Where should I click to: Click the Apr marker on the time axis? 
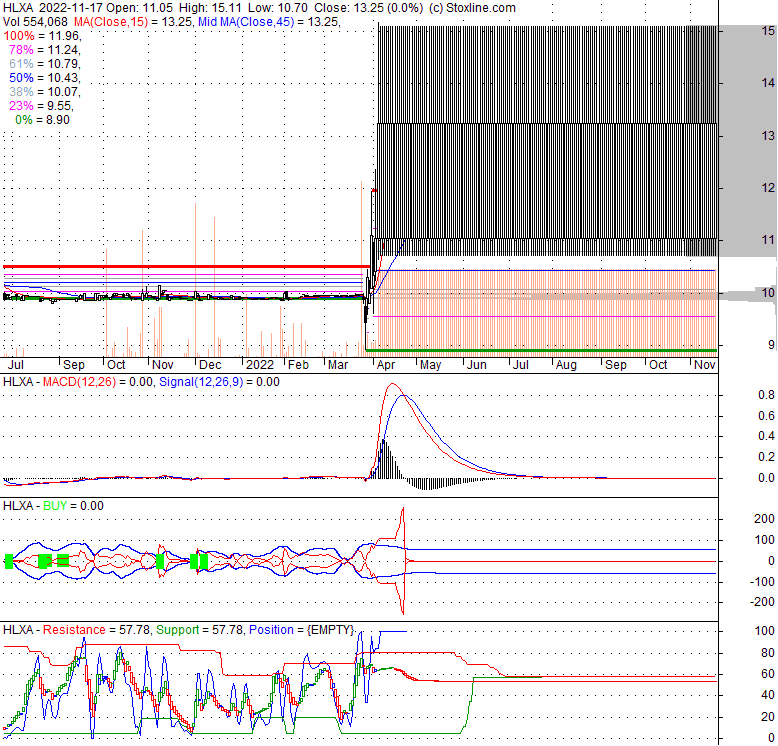(x=383, y=366)
